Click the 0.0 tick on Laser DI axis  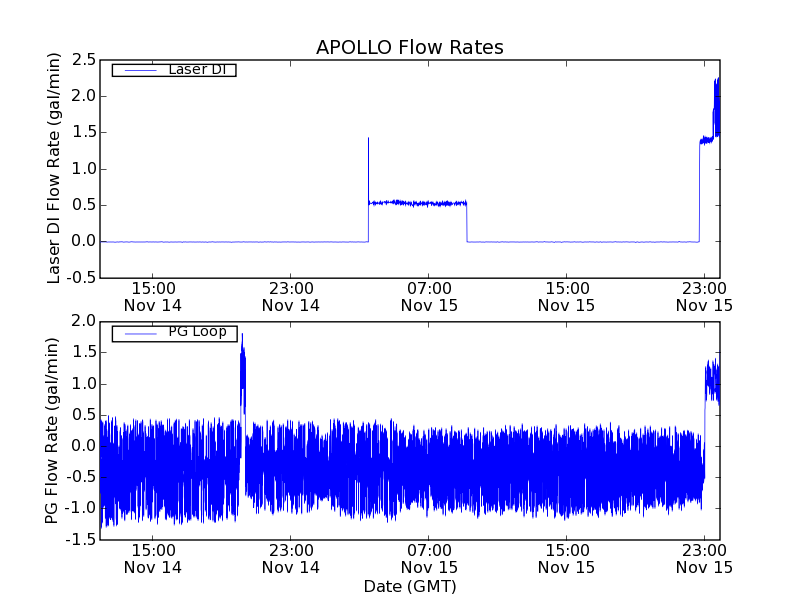coord(84,241)
